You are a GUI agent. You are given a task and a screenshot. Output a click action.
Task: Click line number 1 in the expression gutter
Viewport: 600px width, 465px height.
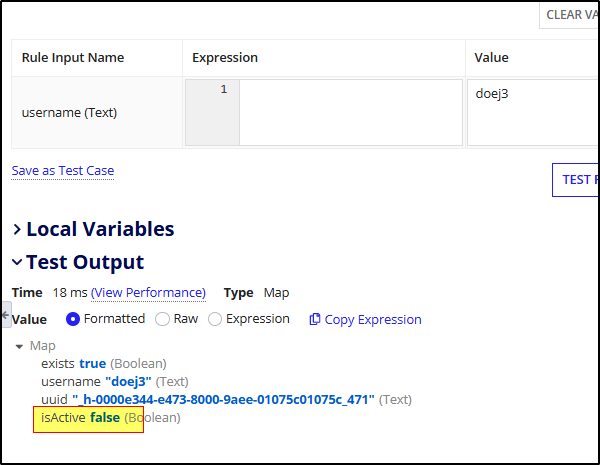(223, 90)
